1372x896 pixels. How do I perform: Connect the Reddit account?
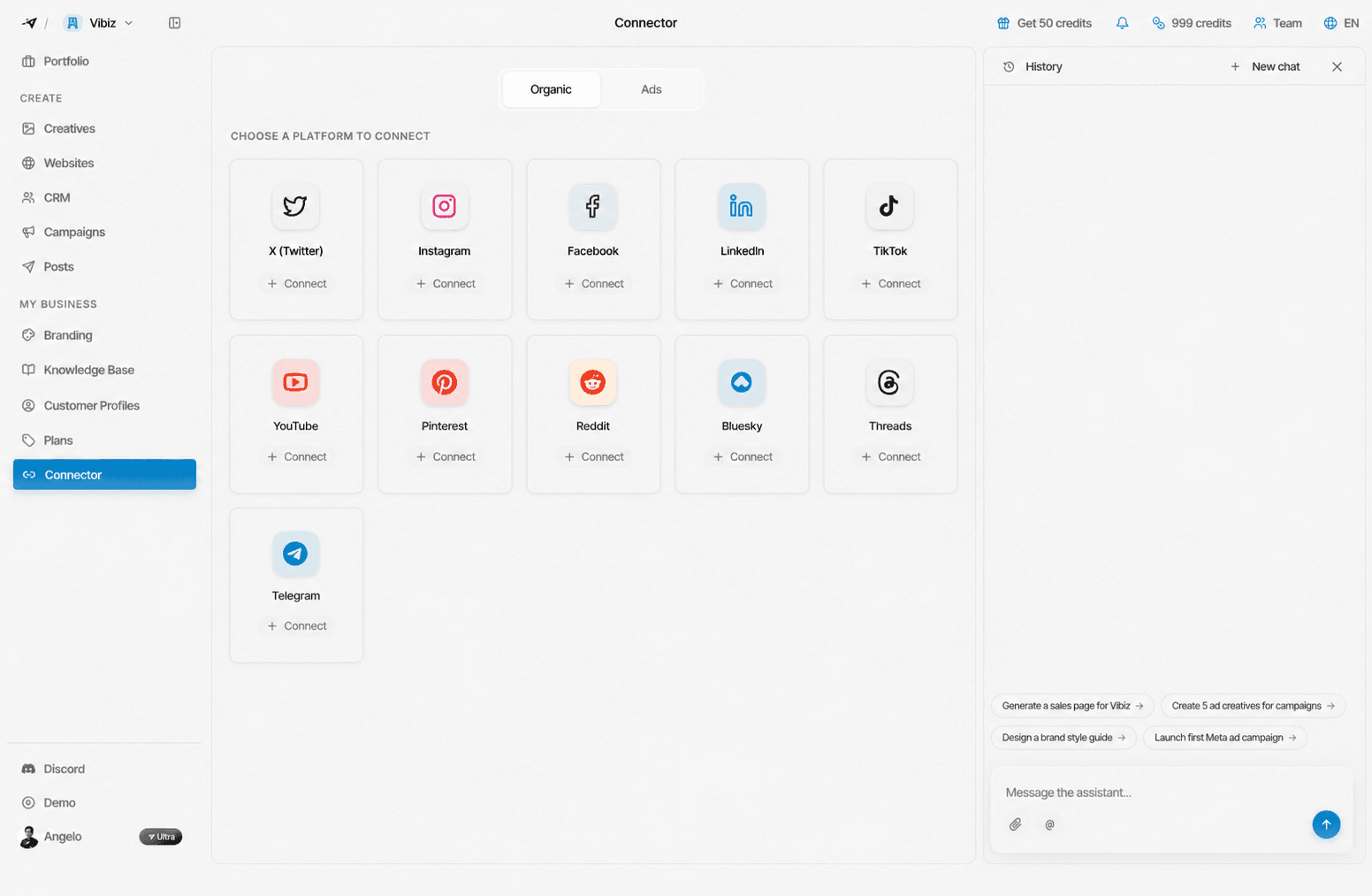pos(593,457)
